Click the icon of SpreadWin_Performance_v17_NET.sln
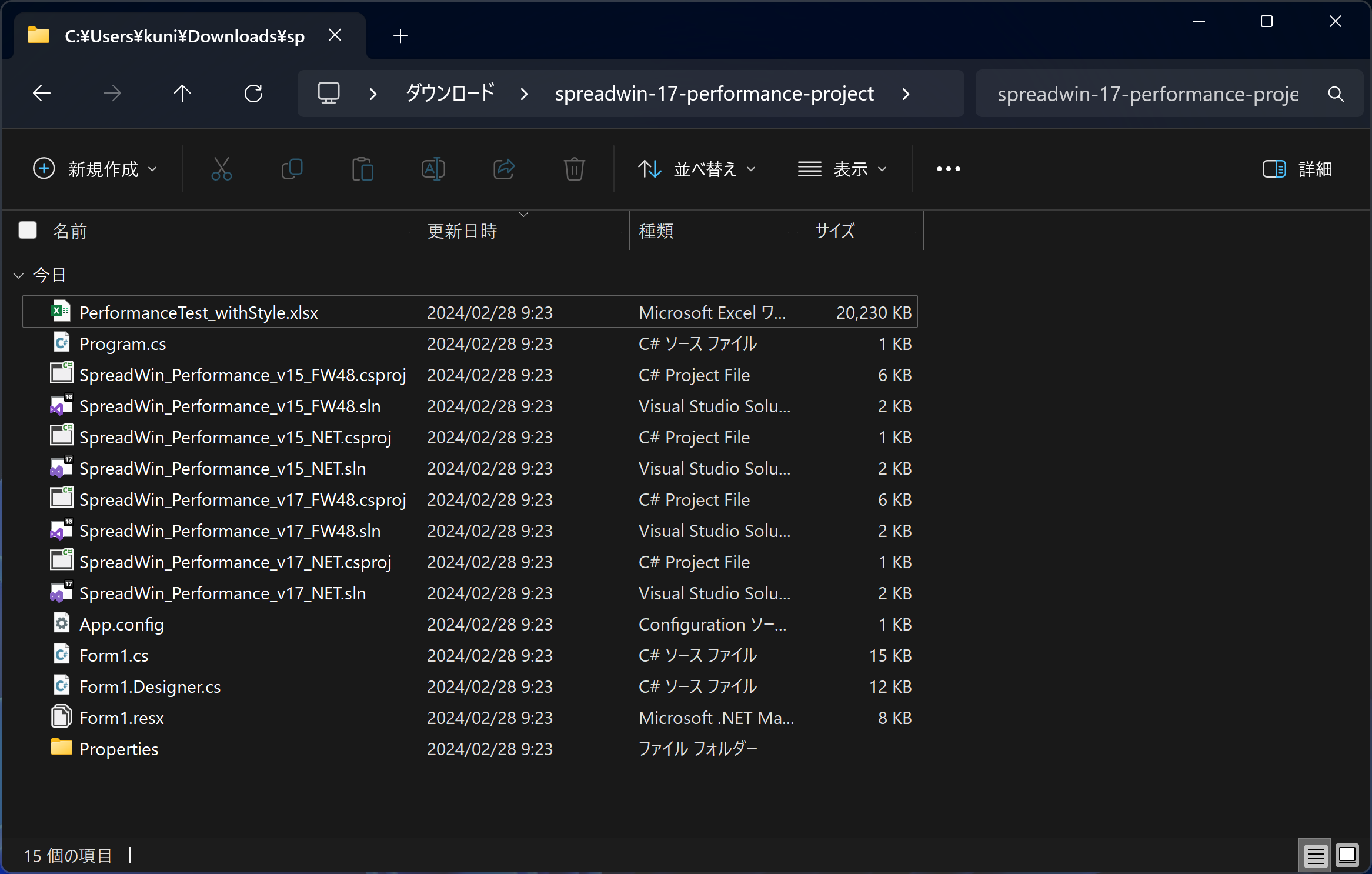 pos(61,592)
